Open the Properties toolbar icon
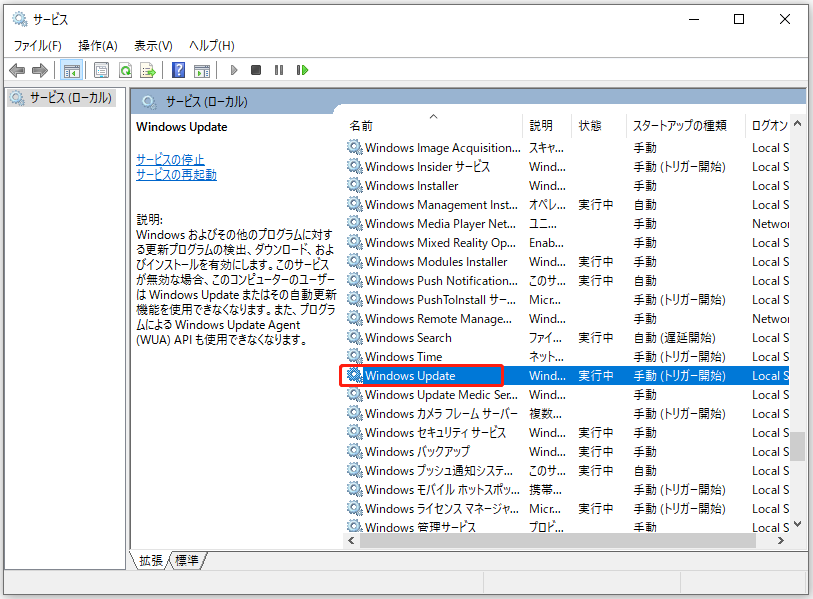 [x=102, y=70]
